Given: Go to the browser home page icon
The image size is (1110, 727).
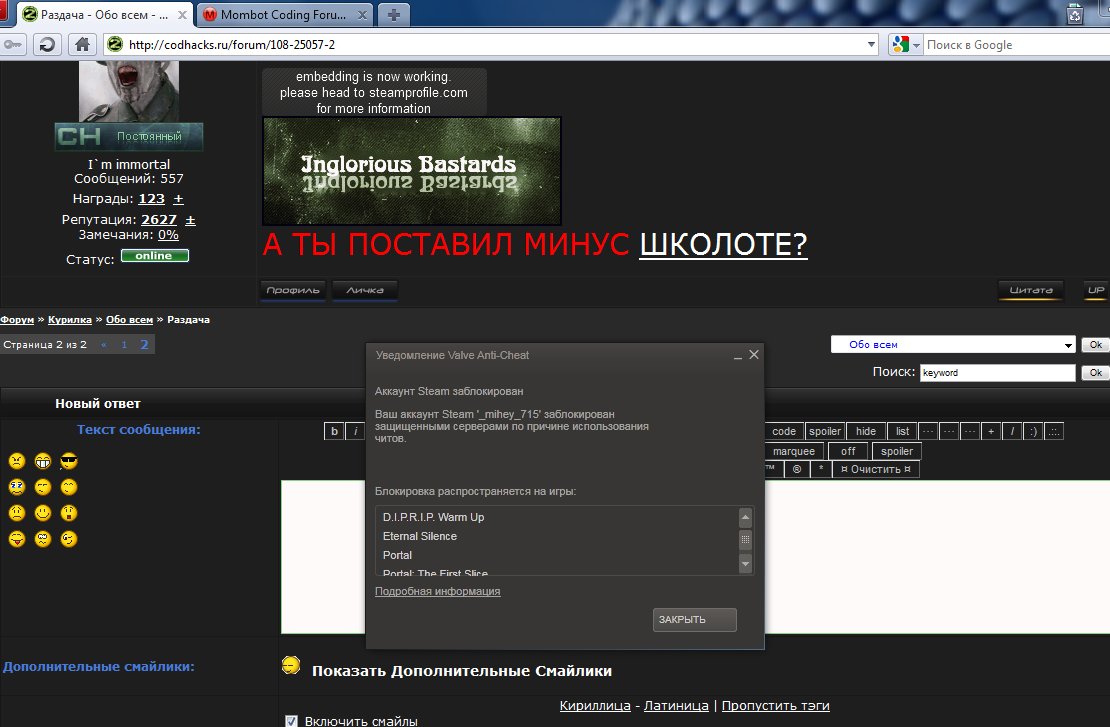Looking at the screenshot, I should [82, 45].
